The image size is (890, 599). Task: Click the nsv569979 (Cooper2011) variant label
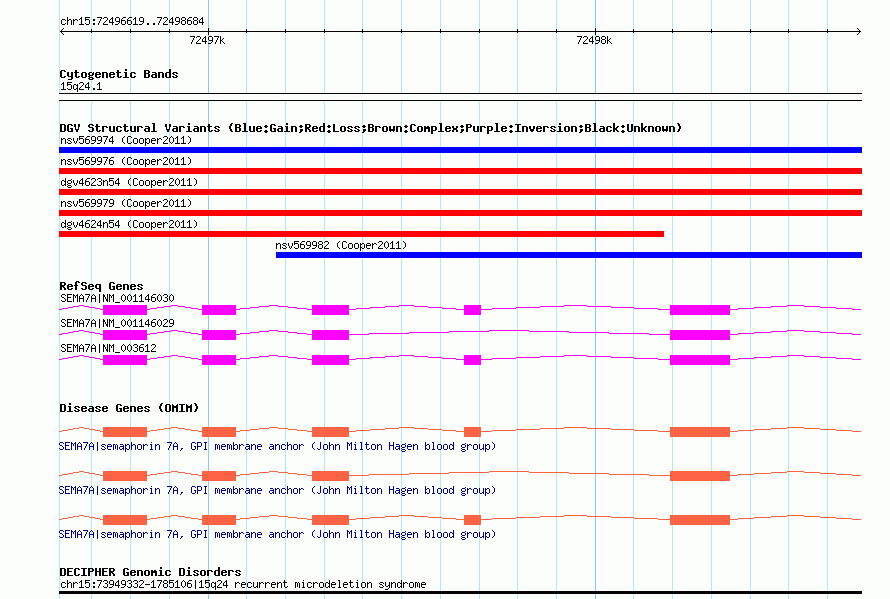coord(126,203)
